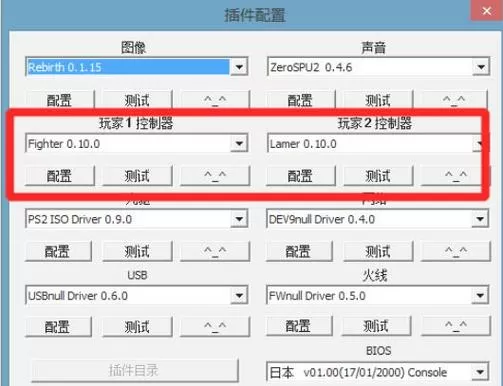The image size is (503, 386).
Task: Configure 玩家2控制器 with 配置 button
Action: tap(300, 175)
